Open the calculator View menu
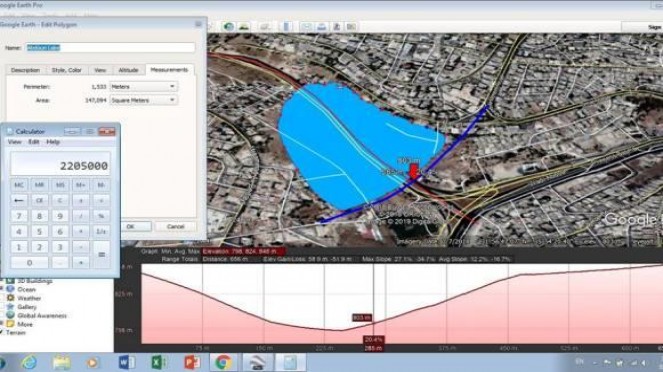The width and height of the screenshot is (663, 372). (14, 142)
